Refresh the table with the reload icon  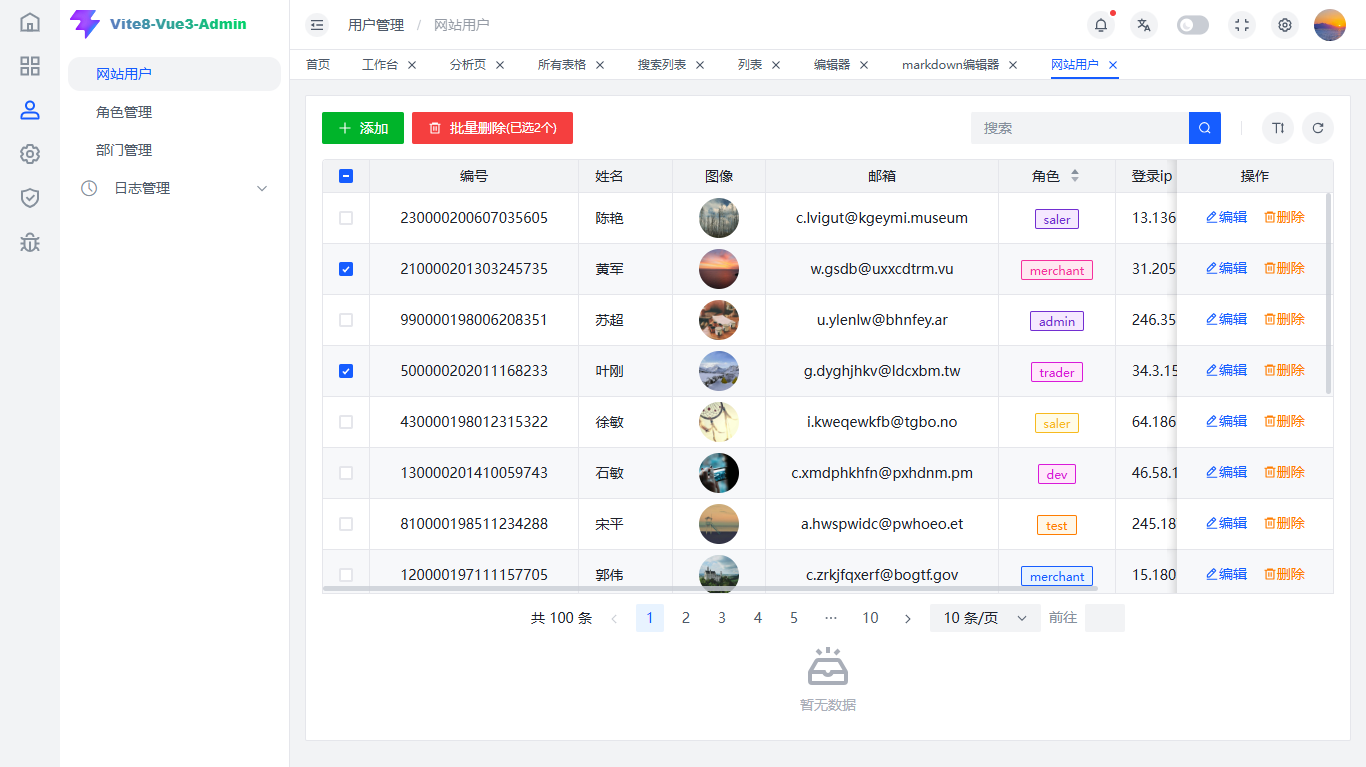tap(1318, 128)
